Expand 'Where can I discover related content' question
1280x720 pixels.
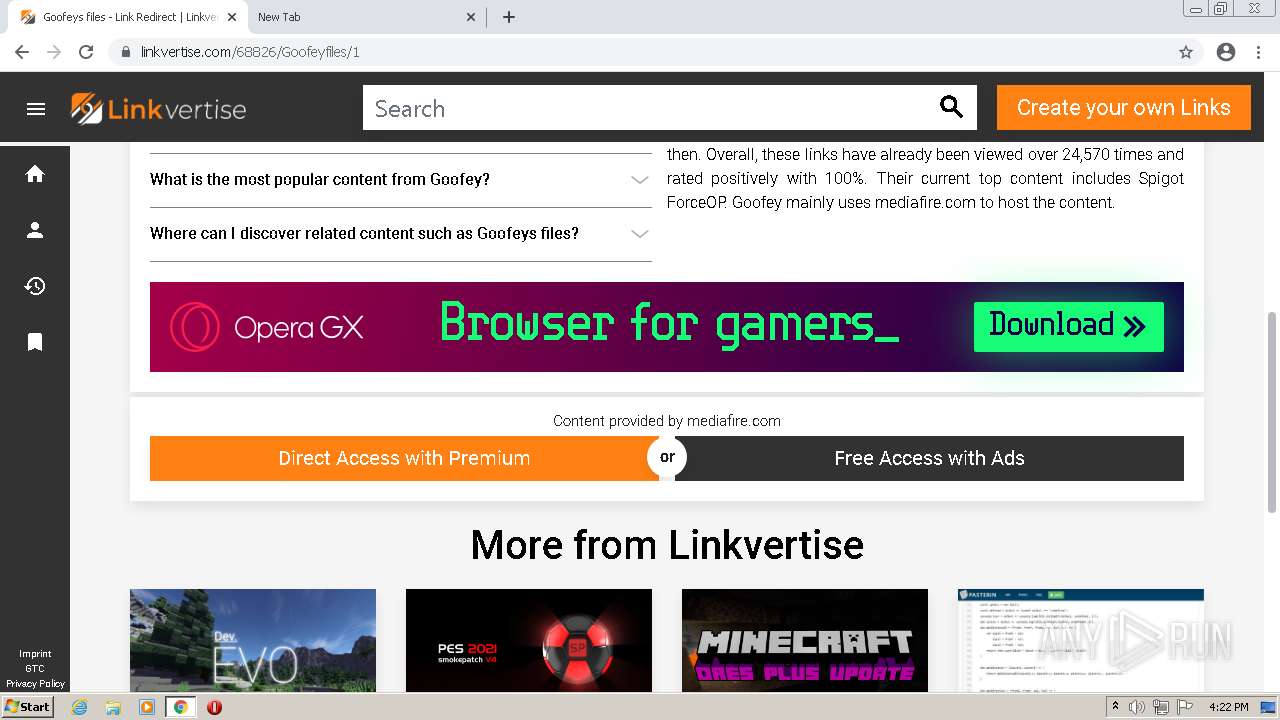point(400,234)
